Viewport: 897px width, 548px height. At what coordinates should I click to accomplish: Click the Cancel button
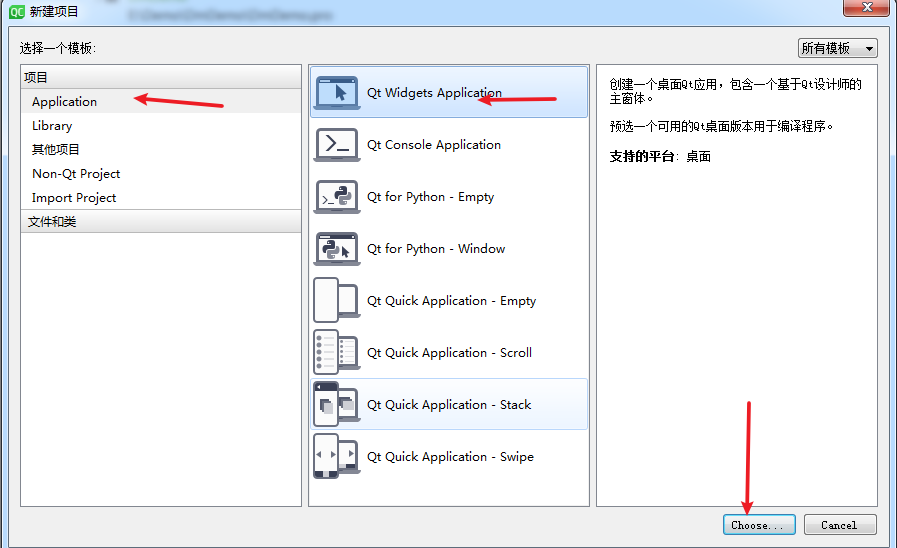click(x=840, y=525)
